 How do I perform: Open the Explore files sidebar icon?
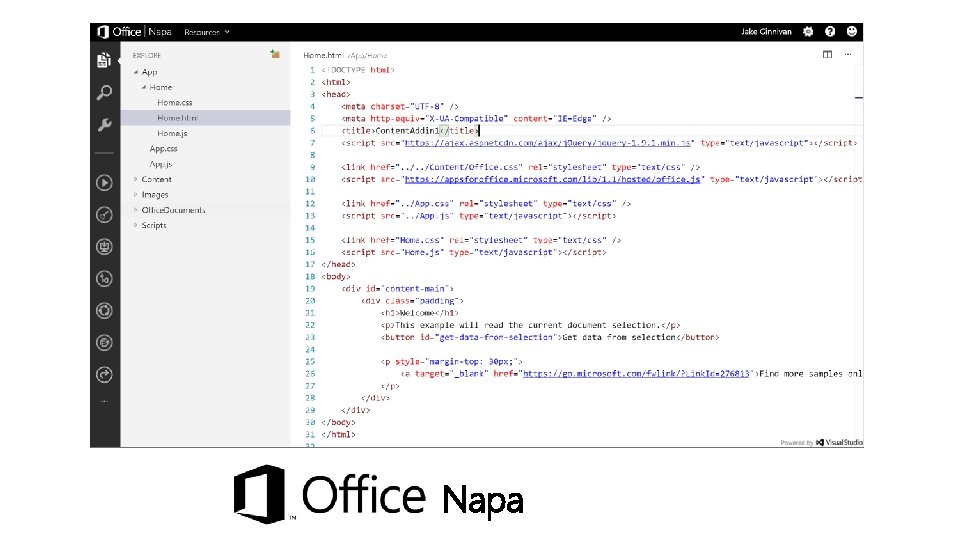pos(104,61)
